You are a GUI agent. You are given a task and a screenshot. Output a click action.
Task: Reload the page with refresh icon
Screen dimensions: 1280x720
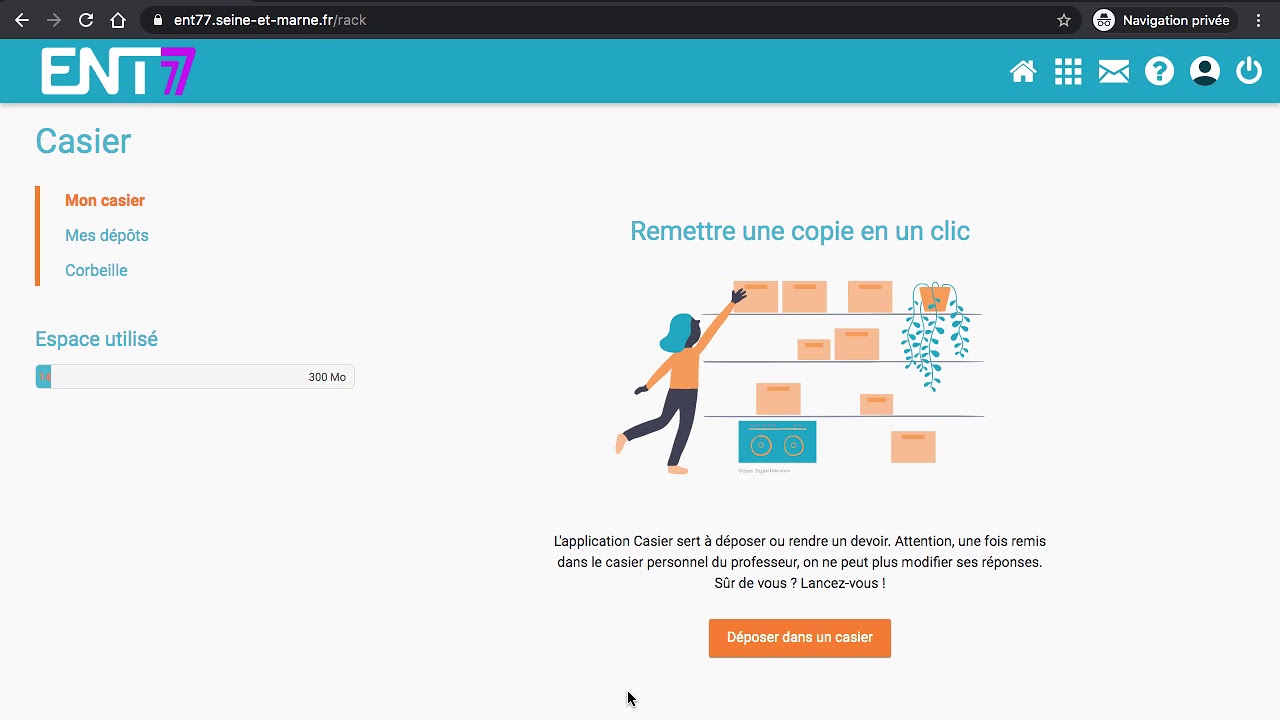(x=86, y=20)
